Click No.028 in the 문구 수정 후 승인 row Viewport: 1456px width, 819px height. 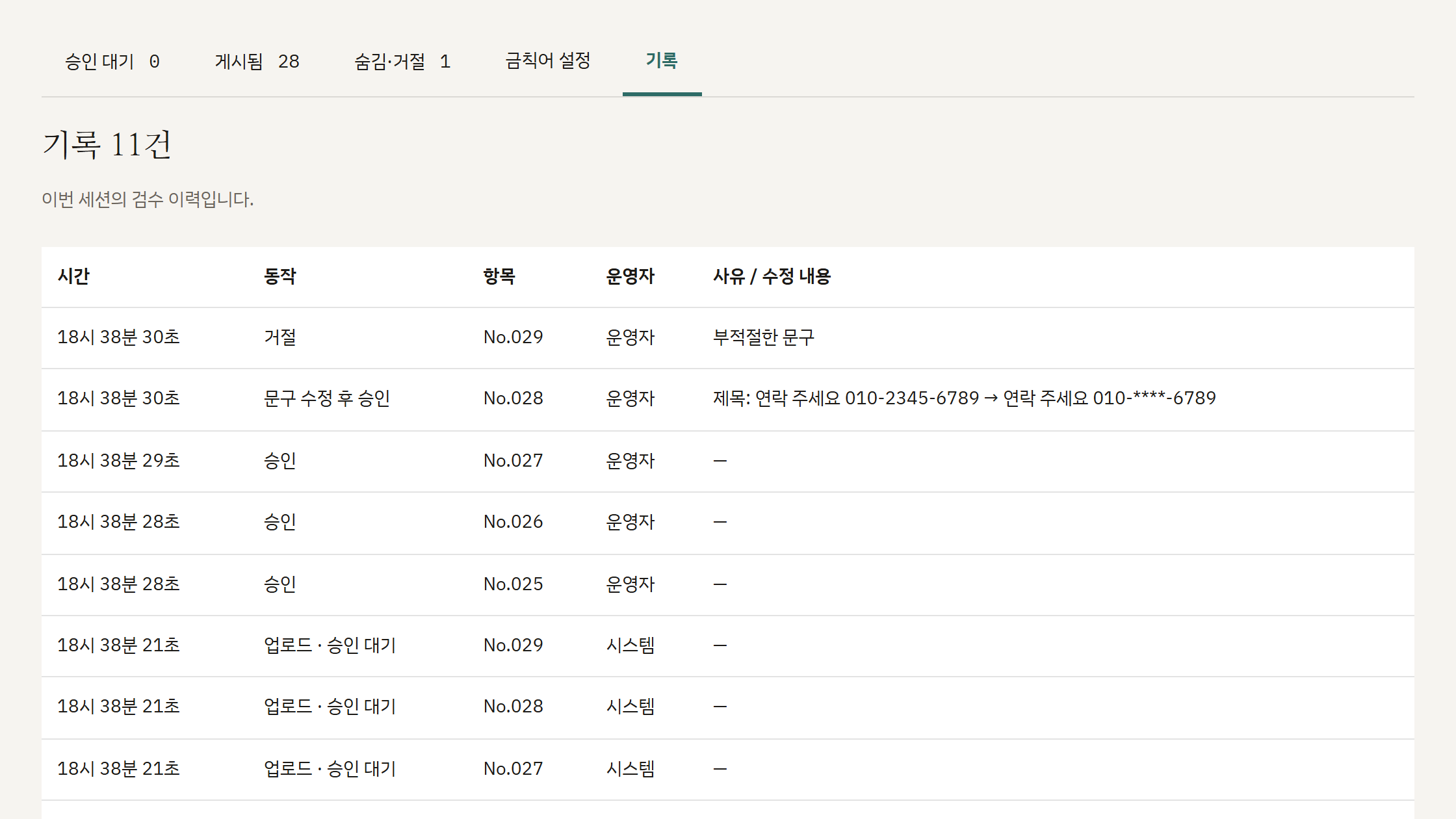(513, 398)
